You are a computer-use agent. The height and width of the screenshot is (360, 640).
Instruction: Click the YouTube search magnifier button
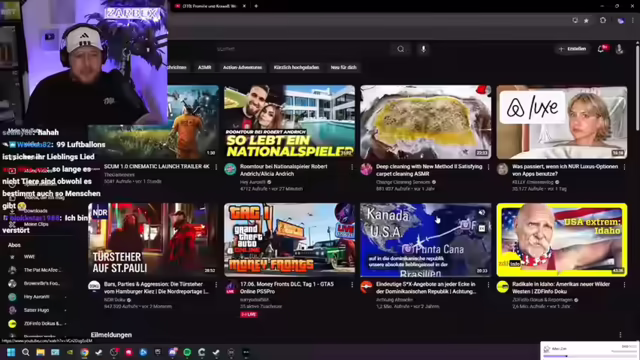(x=400, y=49)
